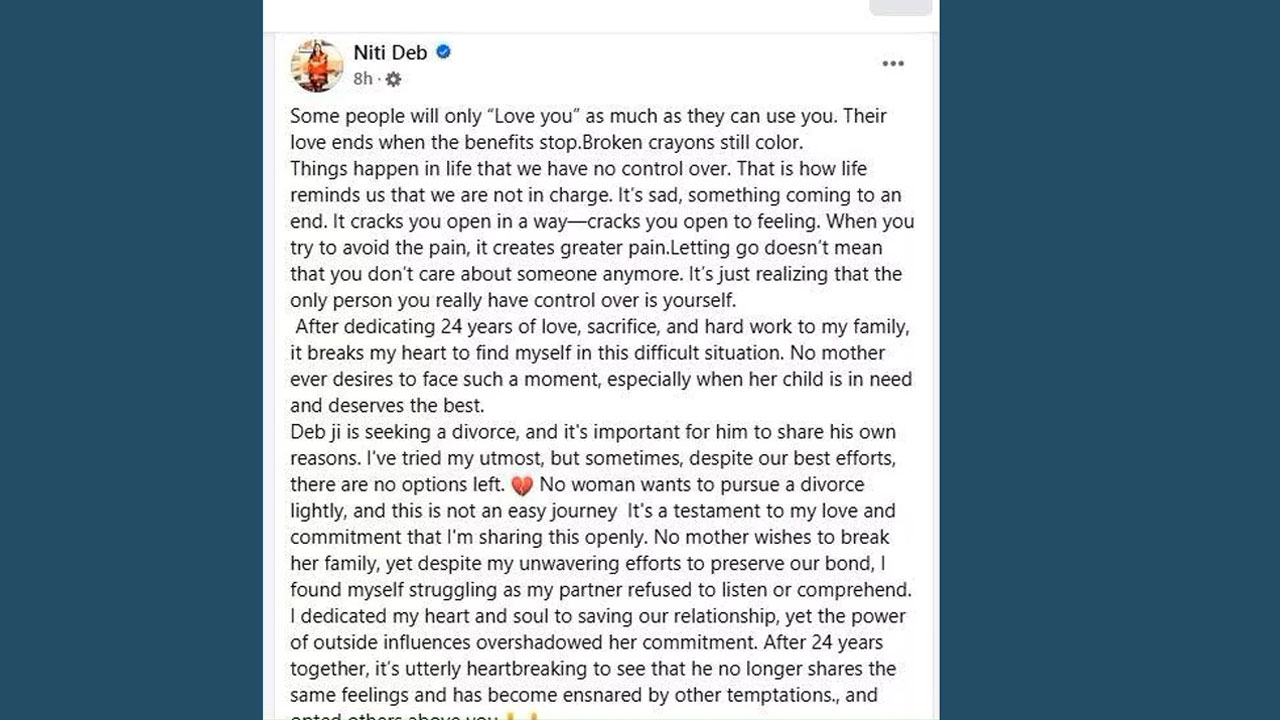The height and width of the screenshot is (720, 1280).
Task: Click the line starting "I dedicated my heart"
Action: (x=598, y=616)
